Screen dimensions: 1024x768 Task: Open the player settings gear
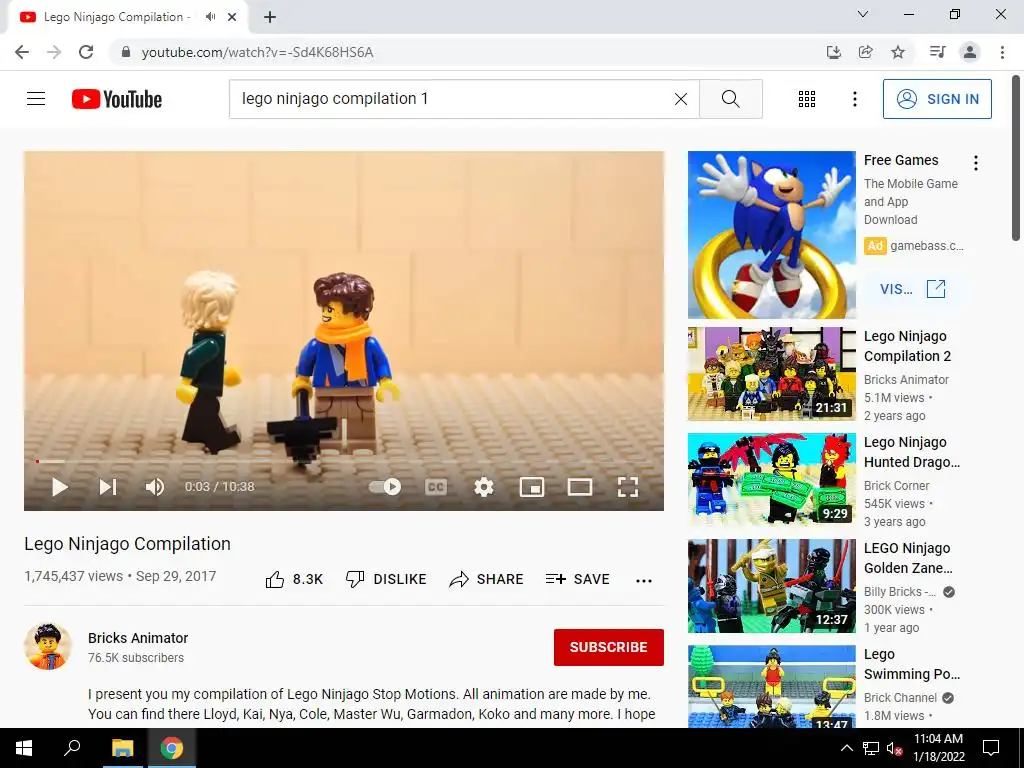tap(484, 487)
